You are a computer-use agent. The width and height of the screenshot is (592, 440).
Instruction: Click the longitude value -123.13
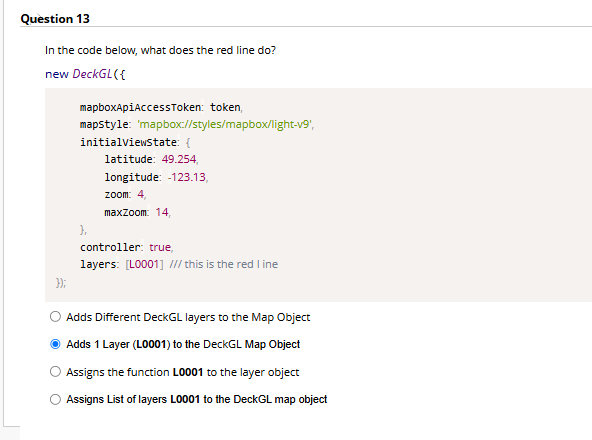pos(187,177)
